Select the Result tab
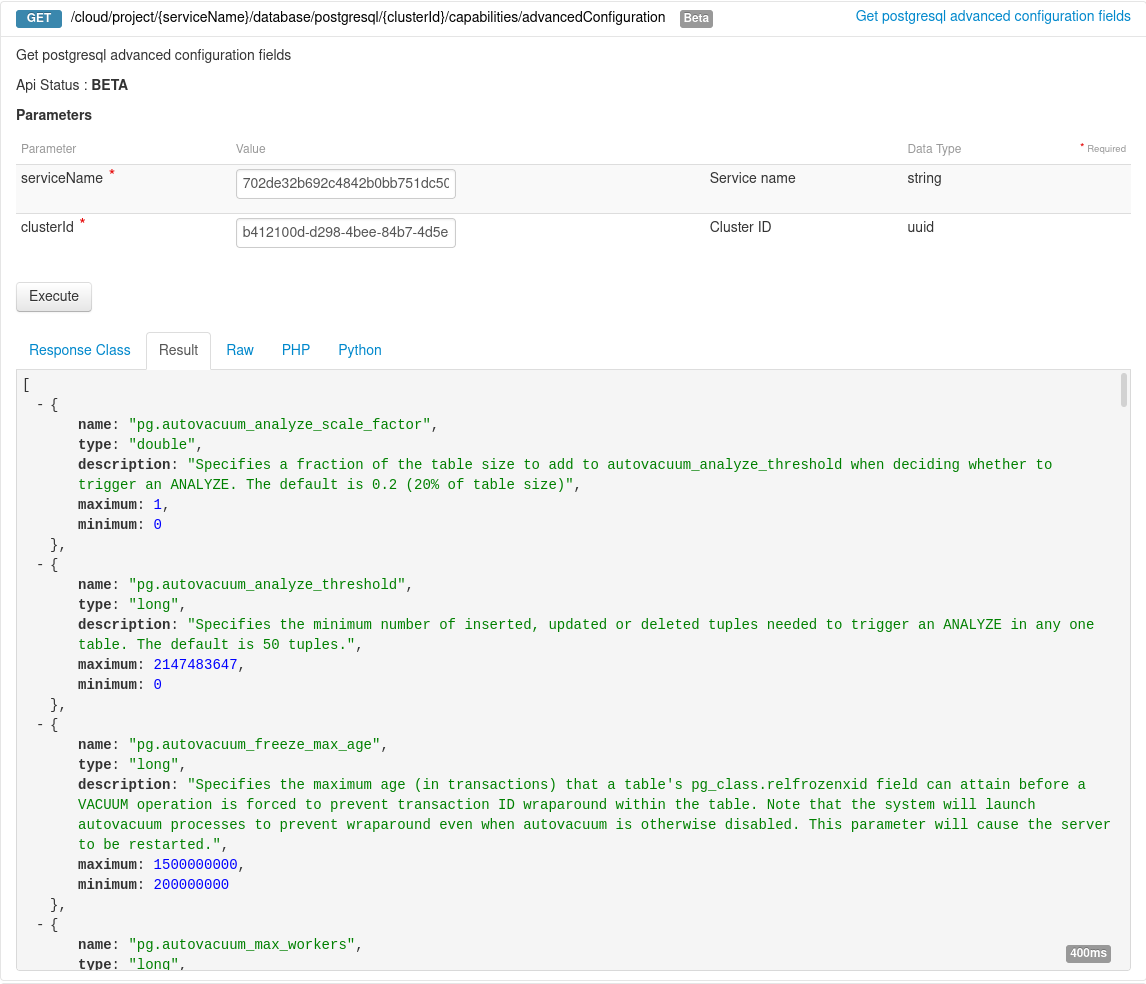The image size is (1146, 984). click(178, 350)
